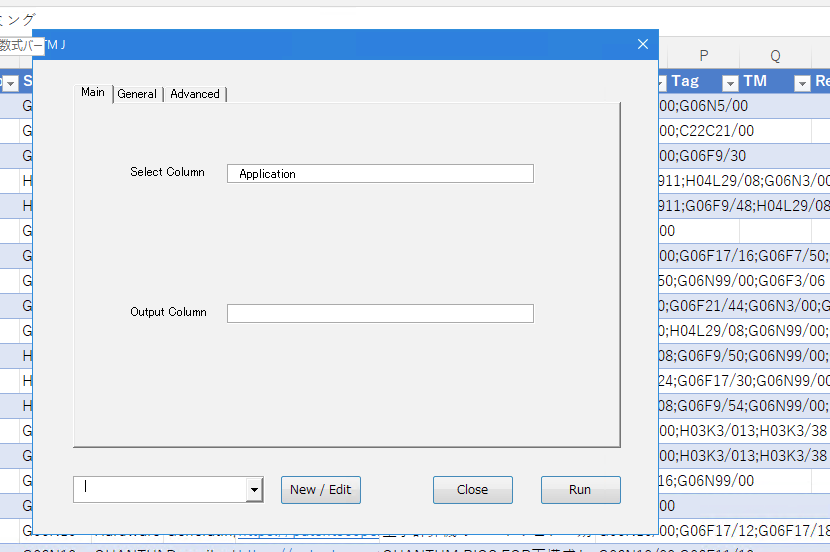Click the Close button

(x=473, y=490)
